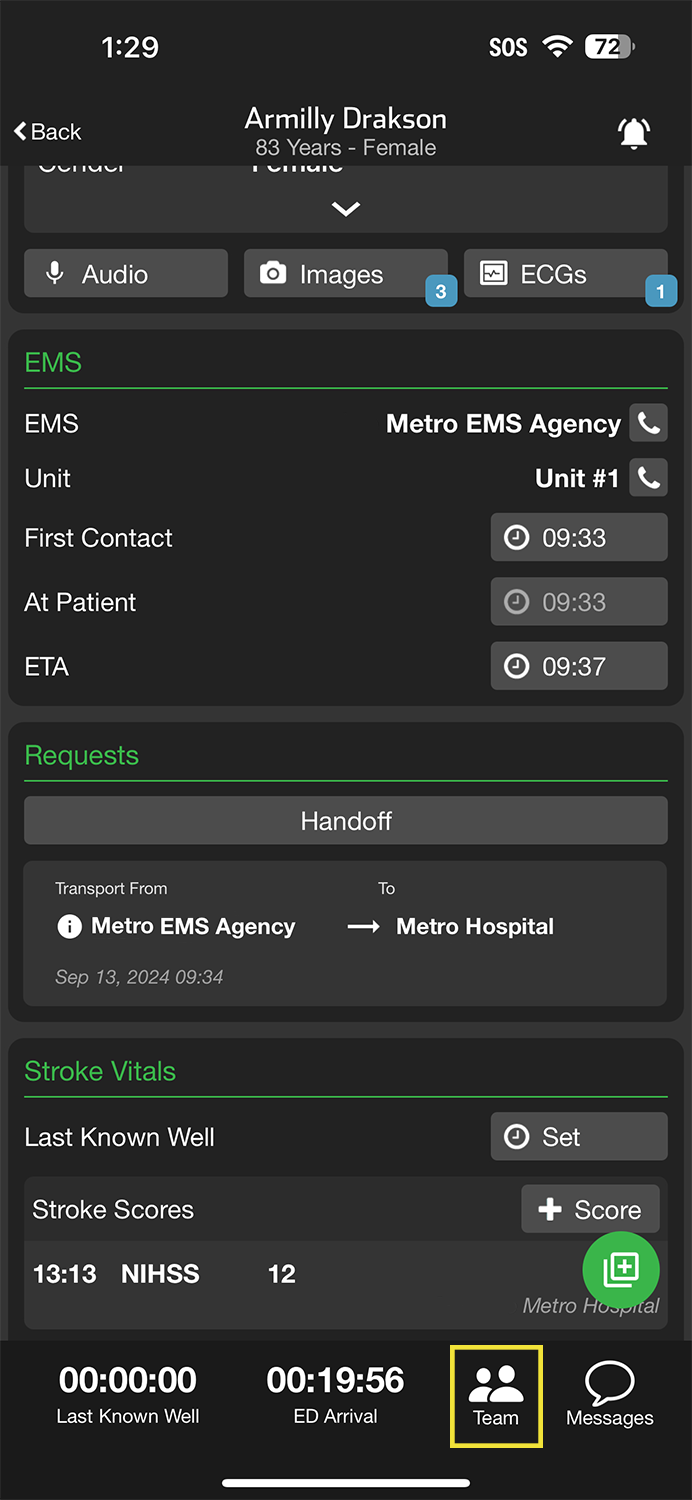
Task: Call Unit #1 phone icon
Action: coord(649,478)
